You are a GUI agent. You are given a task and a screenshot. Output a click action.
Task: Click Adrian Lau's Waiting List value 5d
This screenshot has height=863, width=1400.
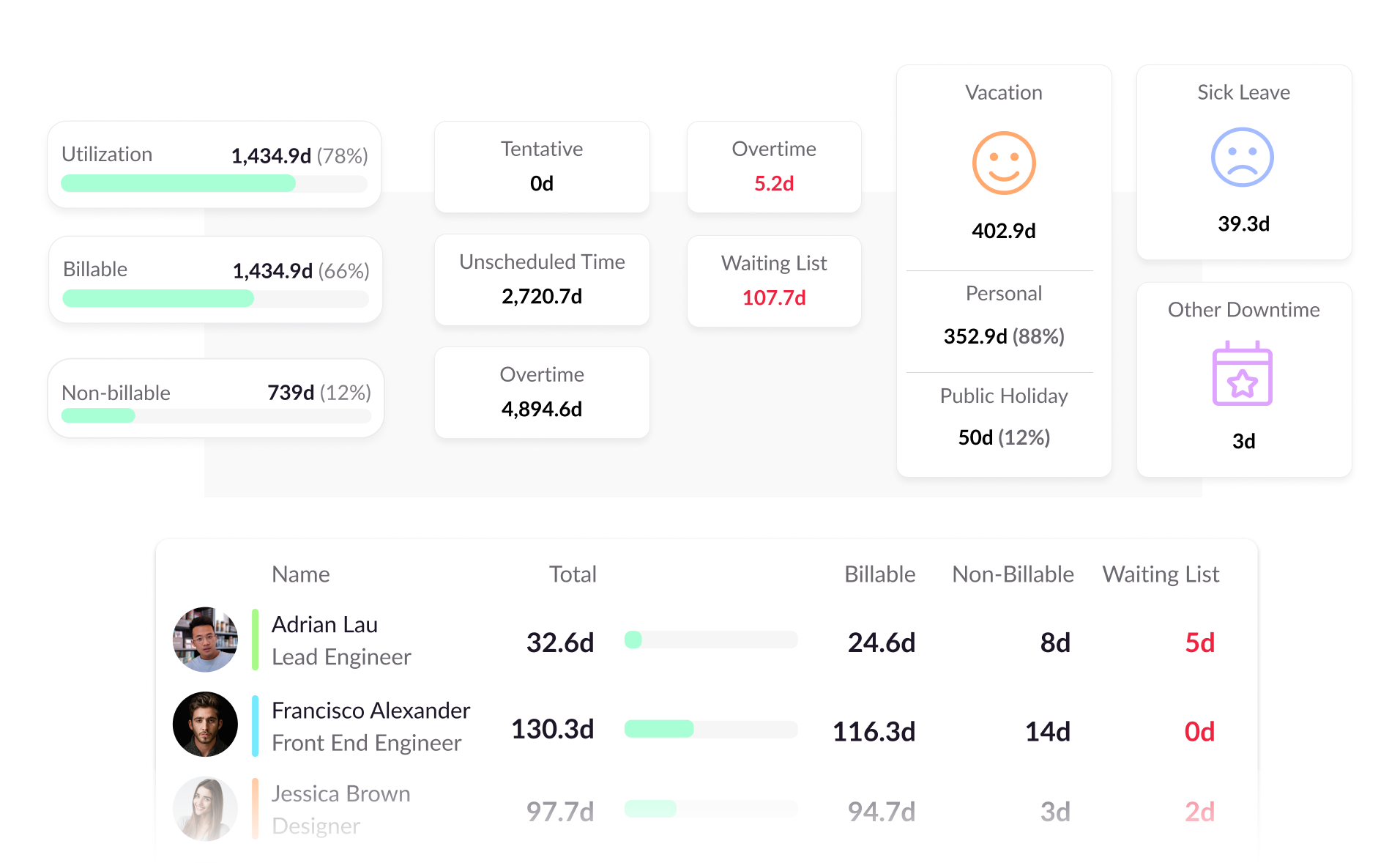(x=1199, y=642)
